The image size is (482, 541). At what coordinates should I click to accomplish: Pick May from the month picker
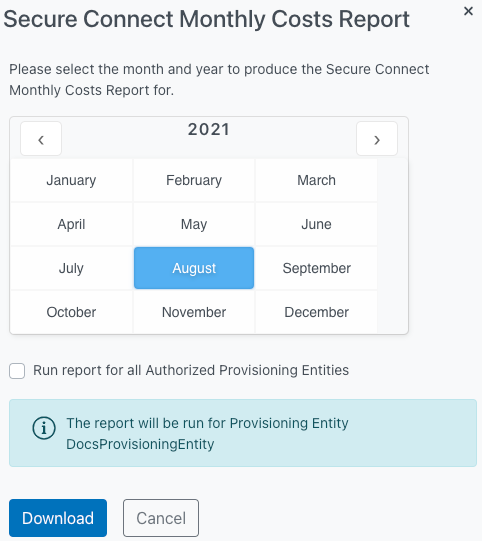(x=194, y=224)
